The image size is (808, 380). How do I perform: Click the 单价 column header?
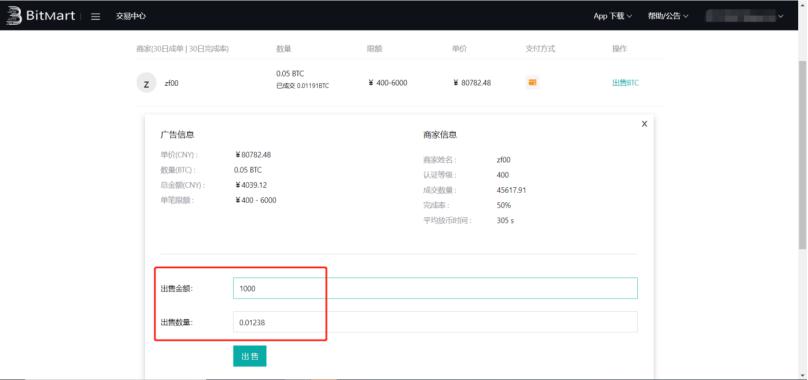tap(459, 49)
